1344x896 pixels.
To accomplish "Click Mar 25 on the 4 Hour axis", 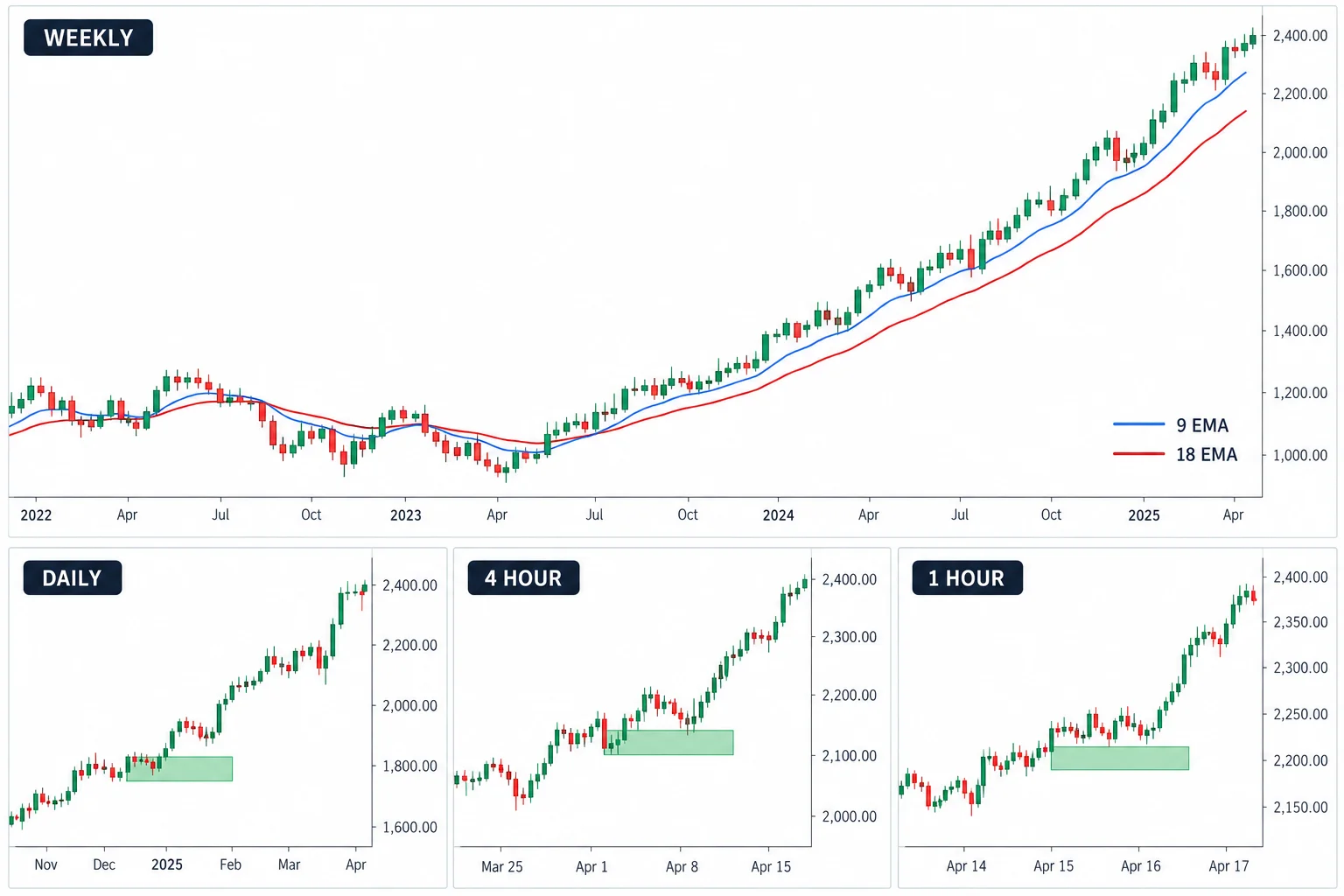I will 502,866.
